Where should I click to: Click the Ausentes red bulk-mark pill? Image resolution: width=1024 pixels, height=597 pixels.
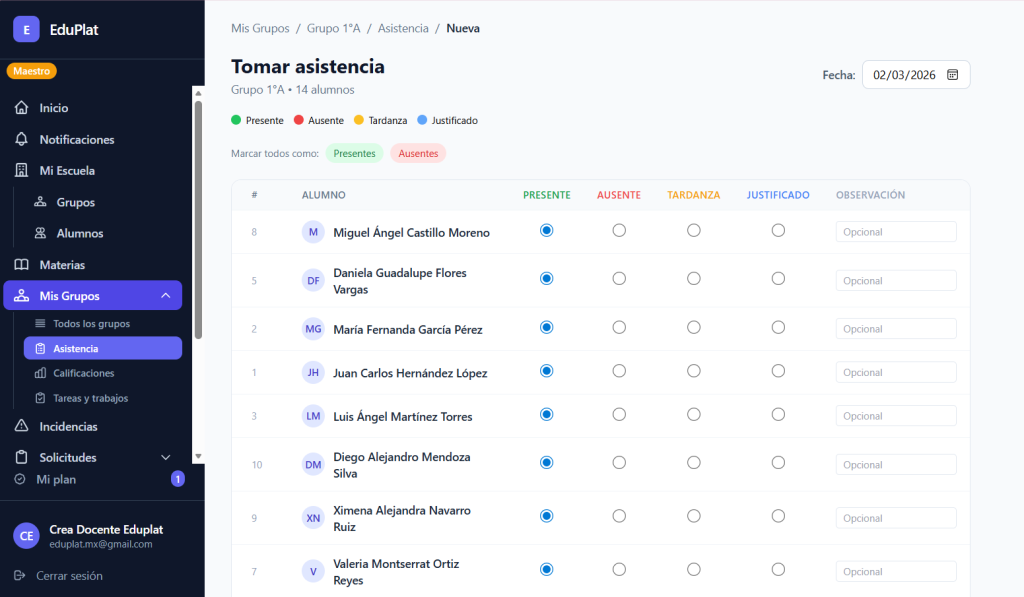pos(418,153)
